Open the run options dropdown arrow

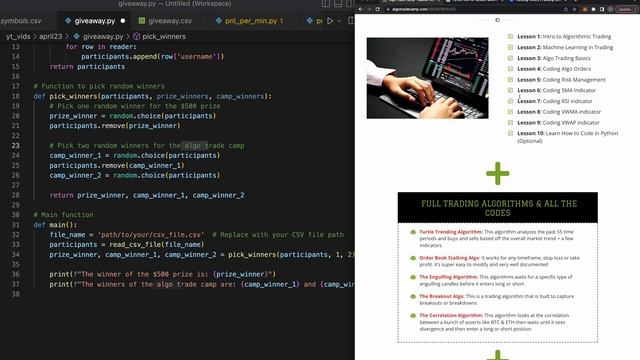click(339, 20)
